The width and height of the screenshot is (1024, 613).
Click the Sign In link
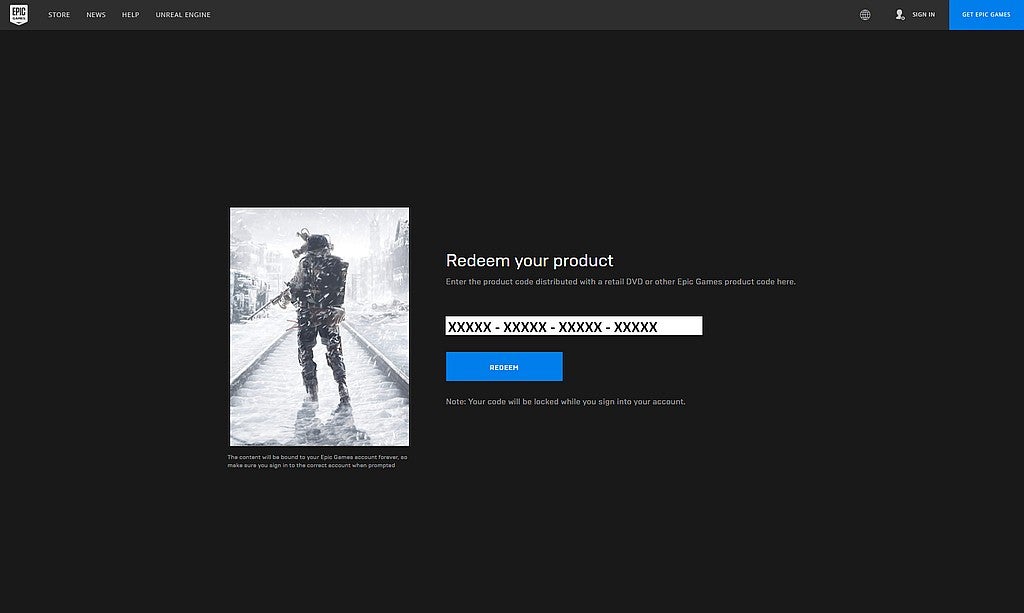[x=923, y=14]
